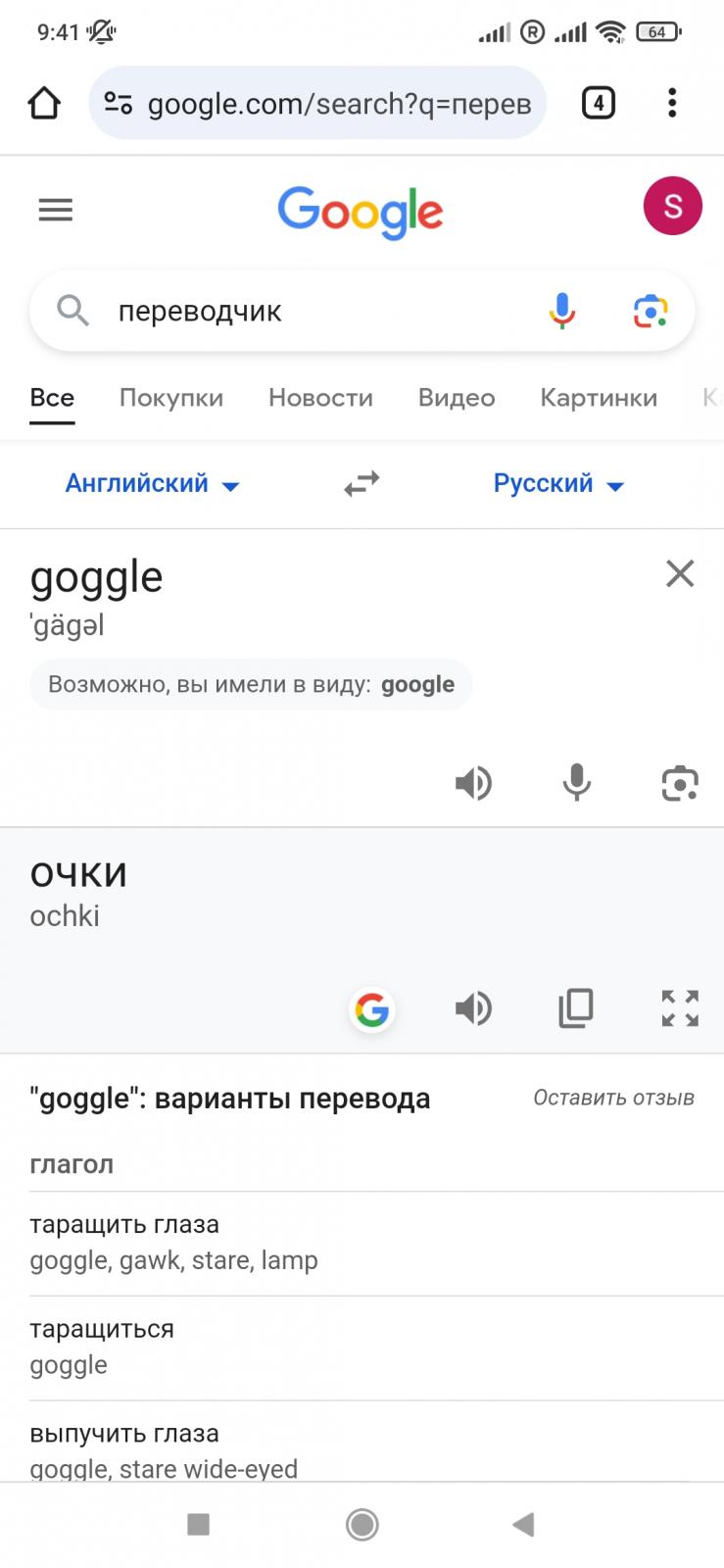Viewport: 724px width, 1568px height.
Task: Open camera translation icon in translator
Action: (x=680, y=783)
